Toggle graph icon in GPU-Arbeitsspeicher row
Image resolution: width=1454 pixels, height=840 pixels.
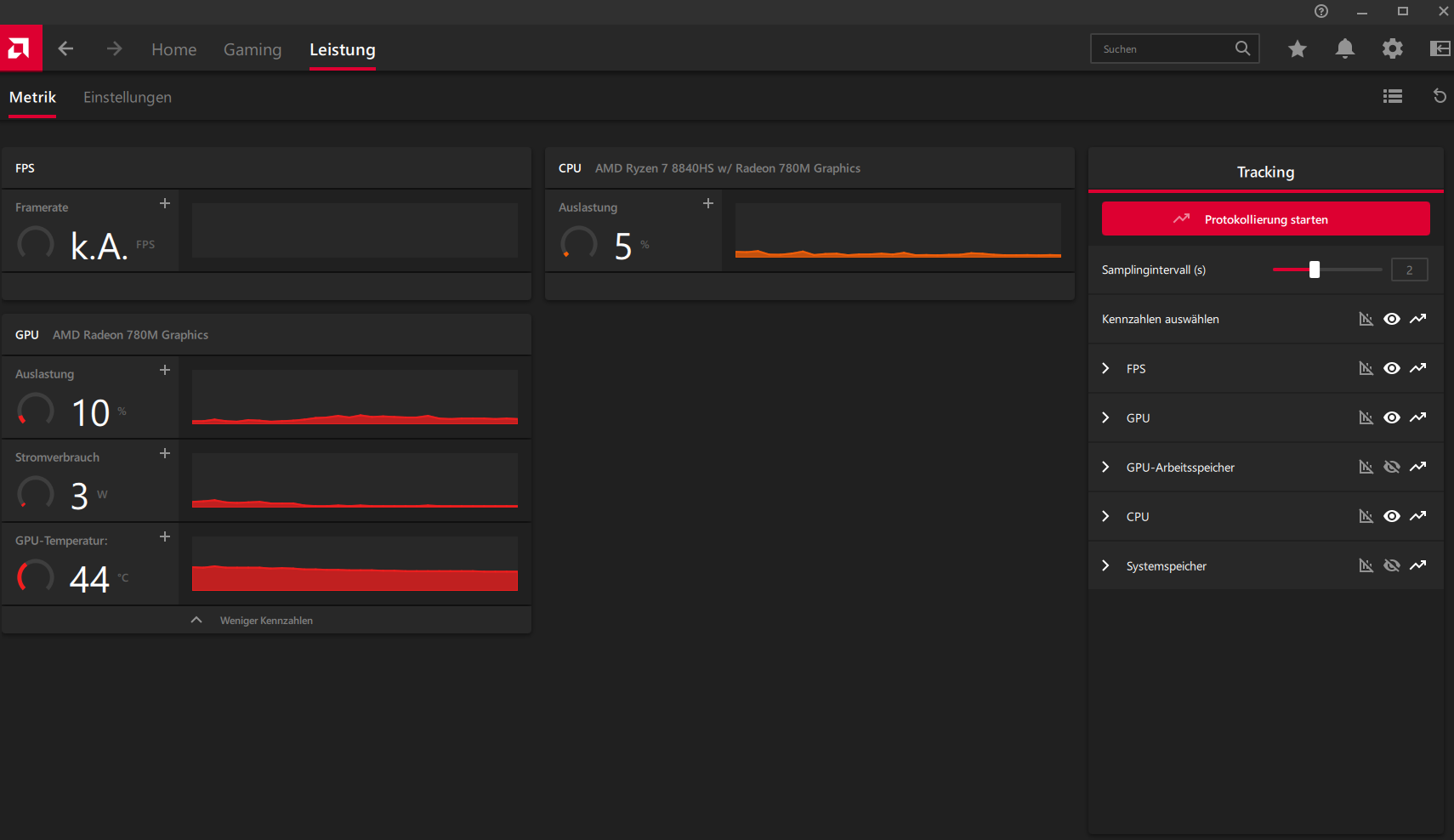1366,467
